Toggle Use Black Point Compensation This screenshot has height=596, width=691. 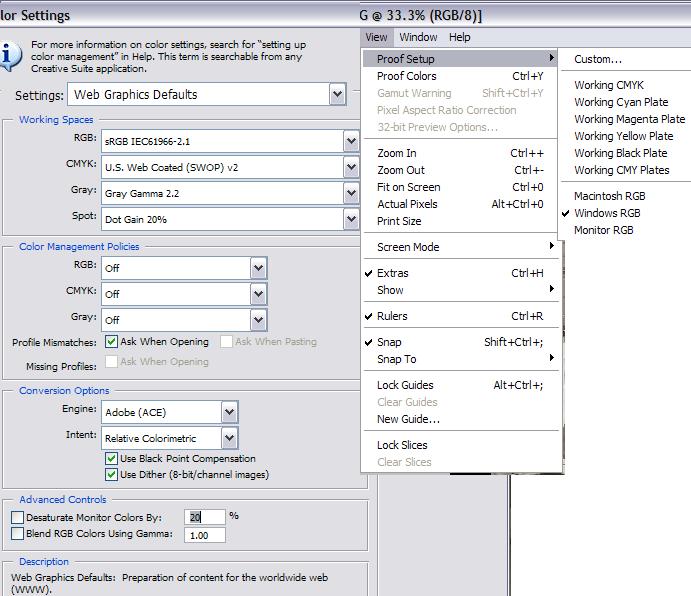coord(111,458)
